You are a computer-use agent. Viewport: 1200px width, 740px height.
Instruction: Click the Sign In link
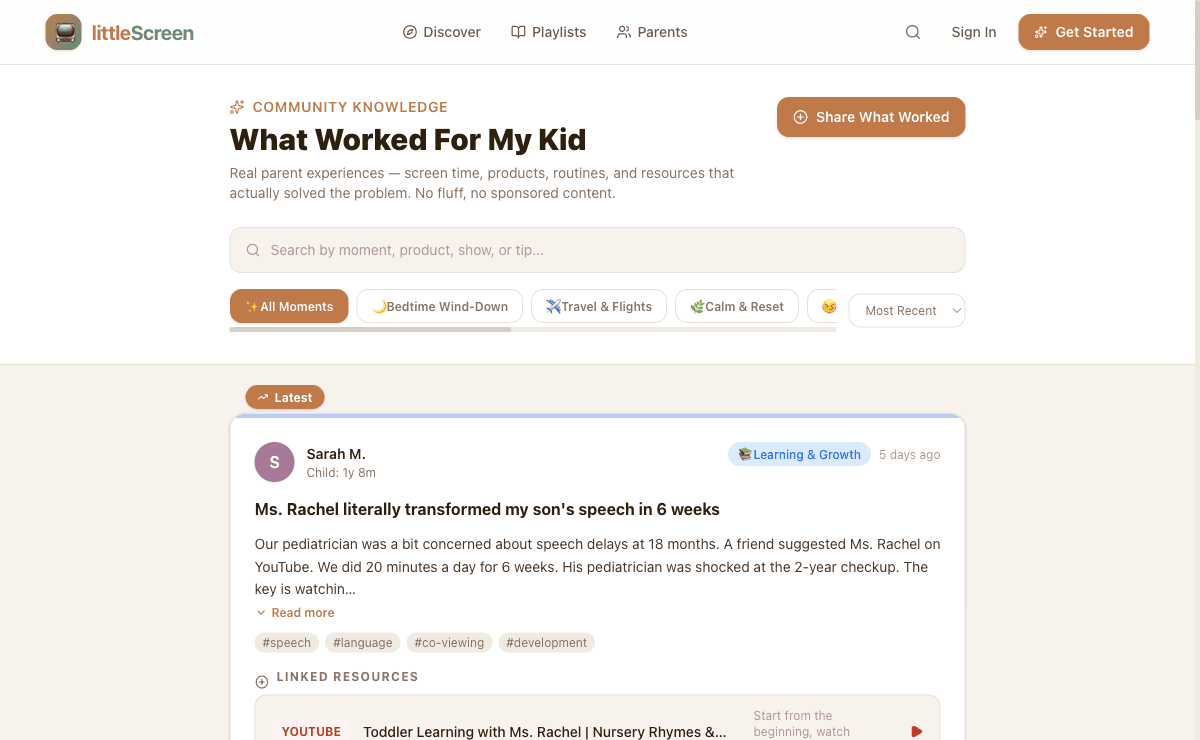pyautogui.click(x=973, y=32)
